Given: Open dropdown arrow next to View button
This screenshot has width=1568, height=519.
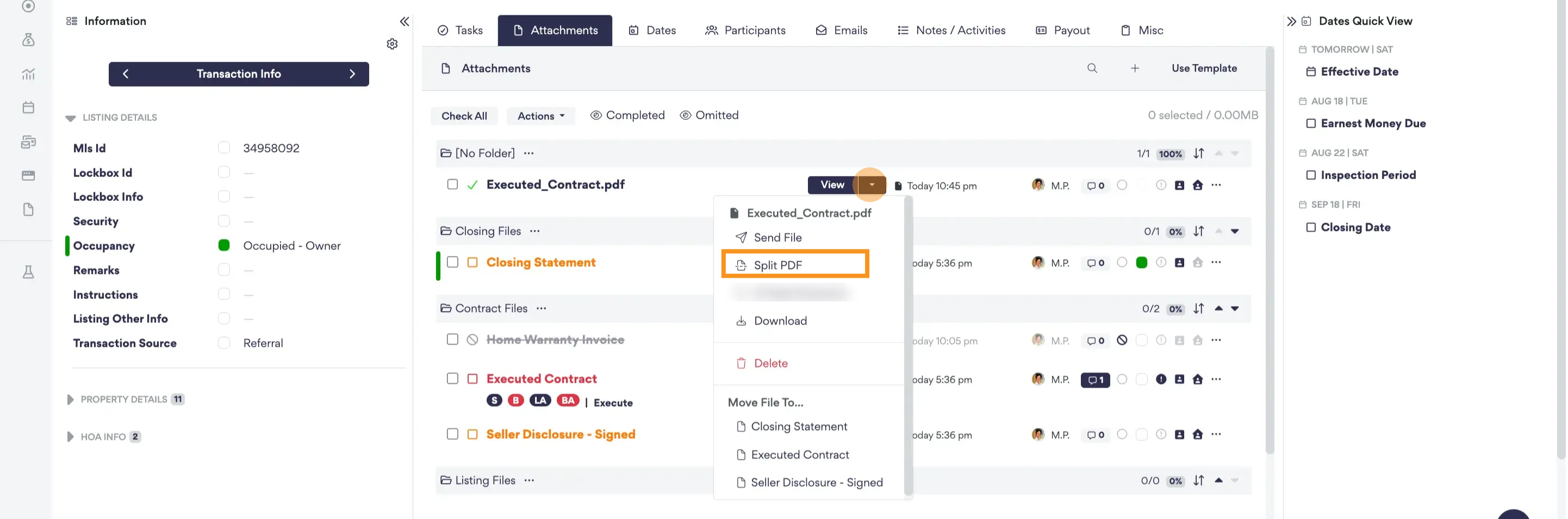Looking at the screenshot, I should coord(871,184).
